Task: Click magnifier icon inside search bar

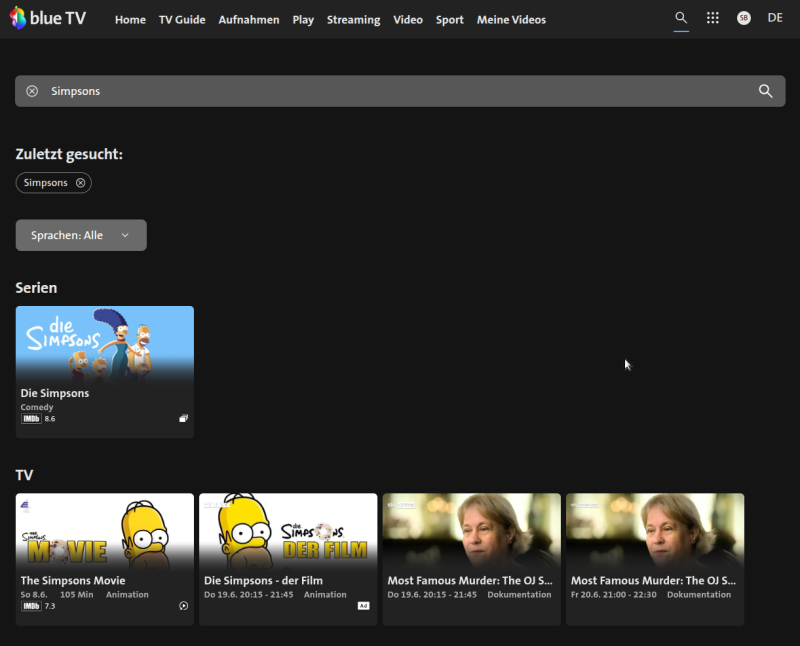Action: point(765,91)
